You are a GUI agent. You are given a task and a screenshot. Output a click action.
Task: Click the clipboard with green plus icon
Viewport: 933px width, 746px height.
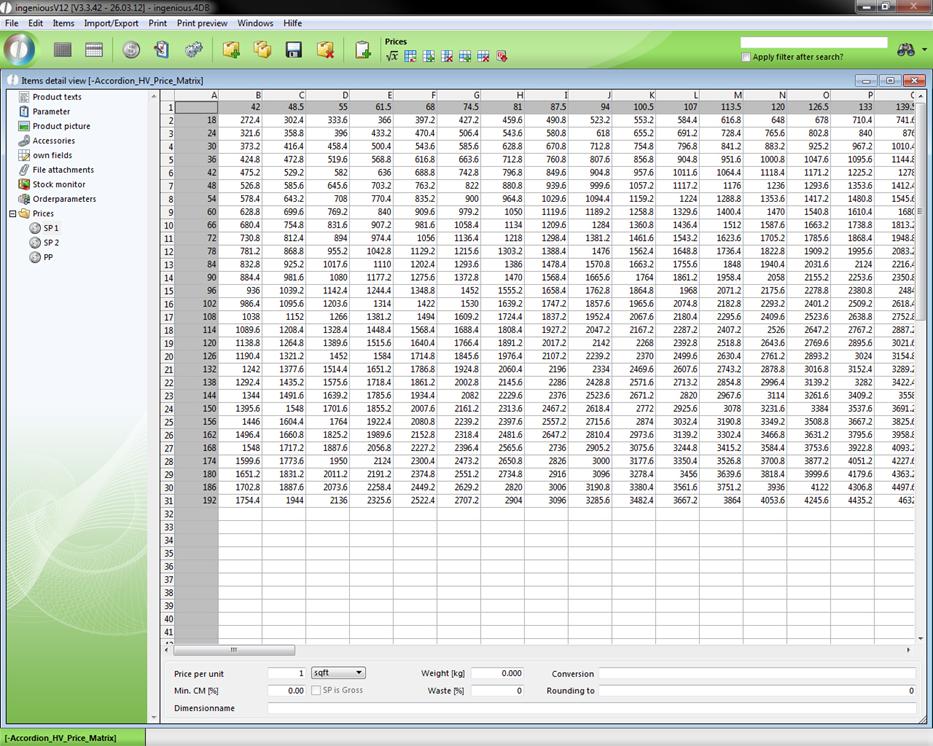(363, 49)
